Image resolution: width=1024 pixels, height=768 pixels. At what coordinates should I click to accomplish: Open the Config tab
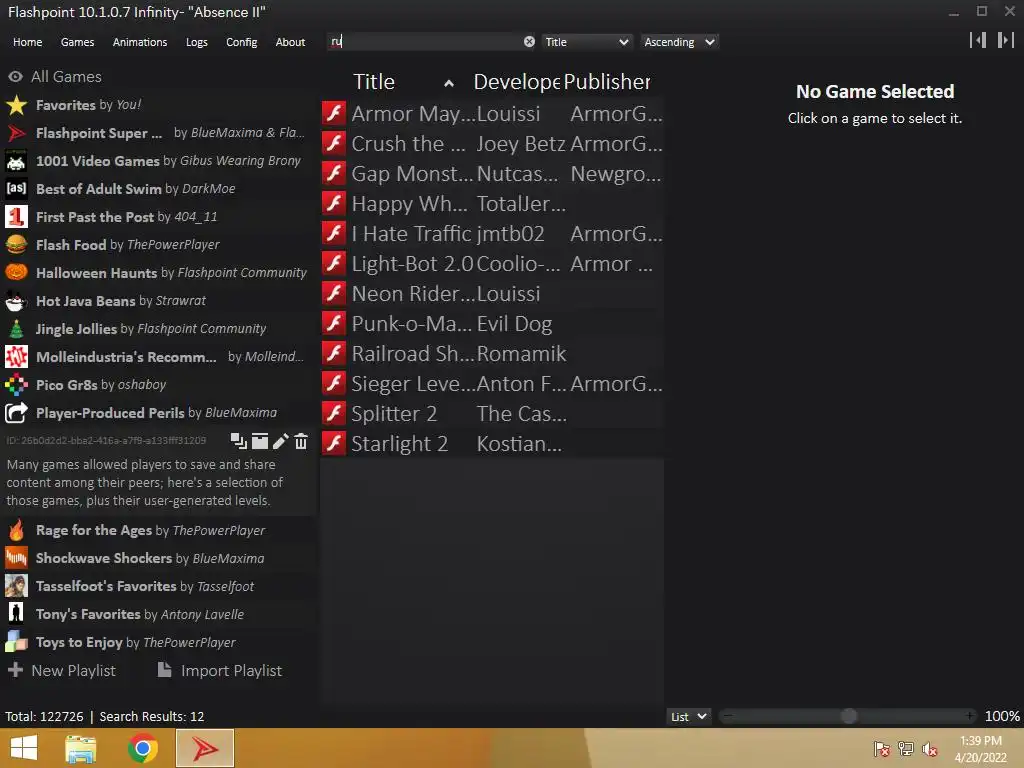[x=242, y=42]
